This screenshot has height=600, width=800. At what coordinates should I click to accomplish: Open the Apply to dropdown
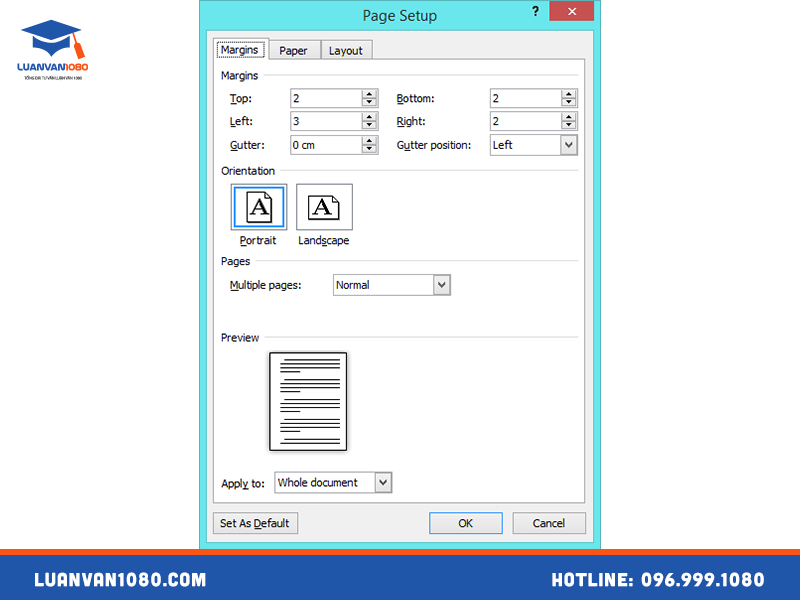tap(382, 483)
